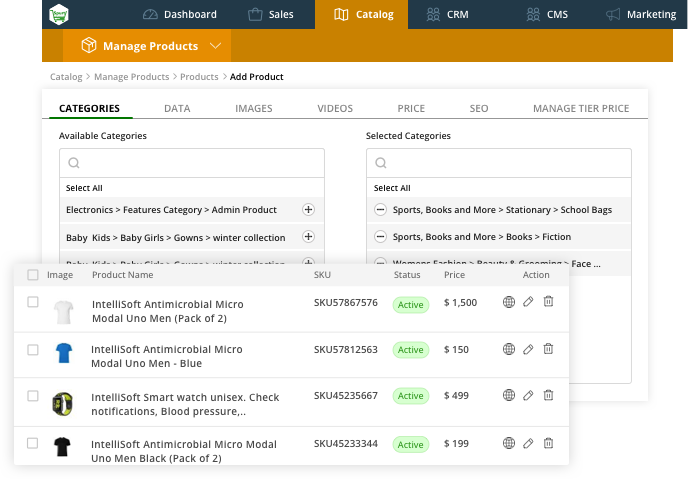
Task: Toggle the select-all checkbox in the product table header
Action: click(x=33, y=275)
